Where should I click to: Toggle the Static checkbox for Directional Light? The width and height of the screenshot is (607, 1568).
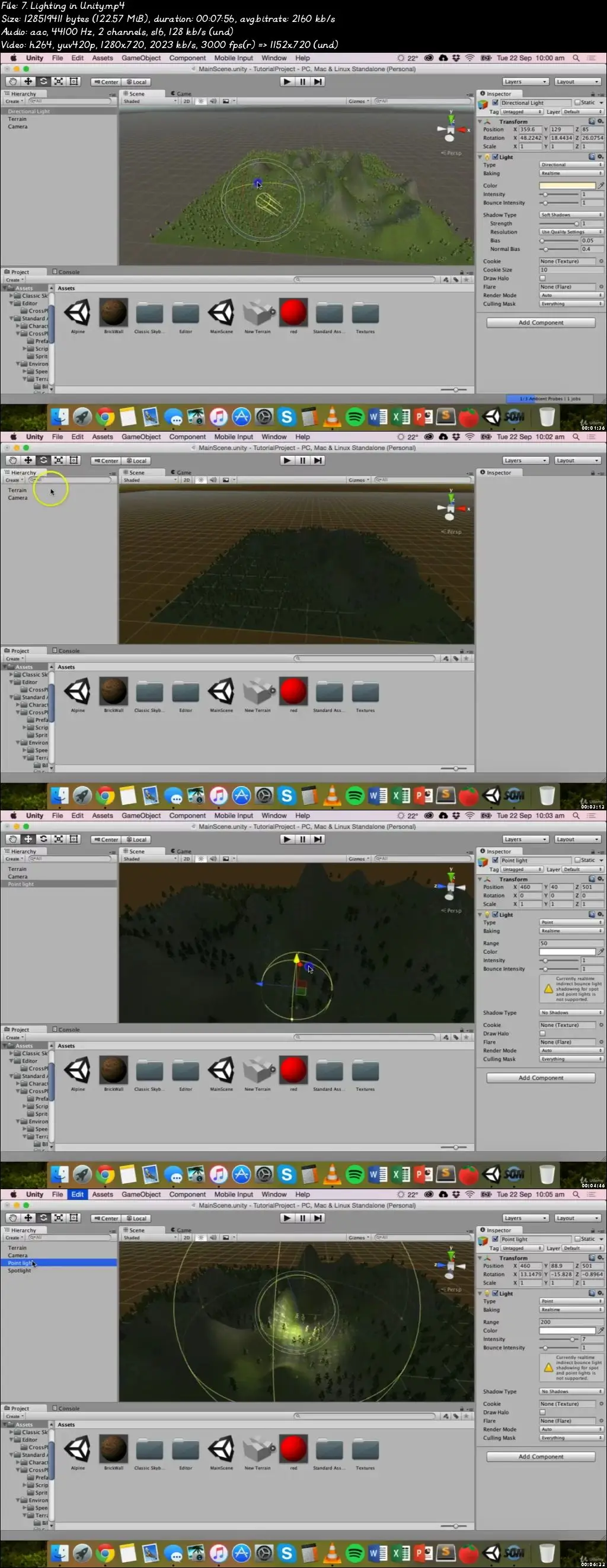(x=577, y=102)
